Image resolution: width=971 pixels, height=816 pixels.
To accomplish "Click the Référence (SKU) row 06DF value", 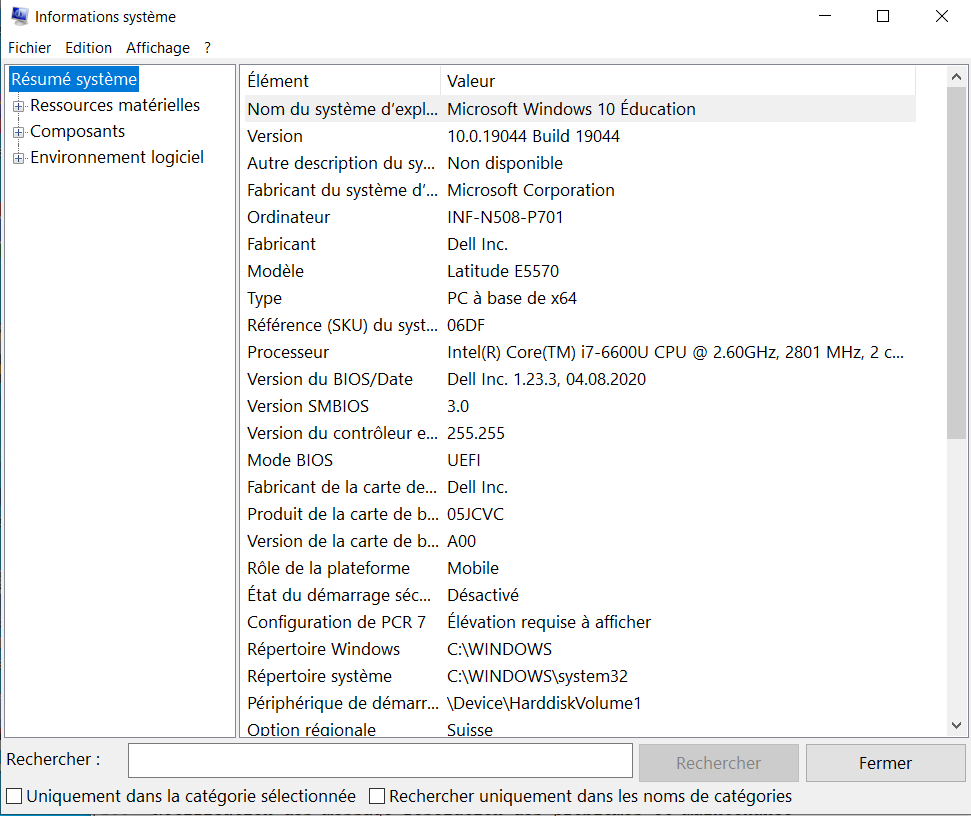I will pos(466,325).
